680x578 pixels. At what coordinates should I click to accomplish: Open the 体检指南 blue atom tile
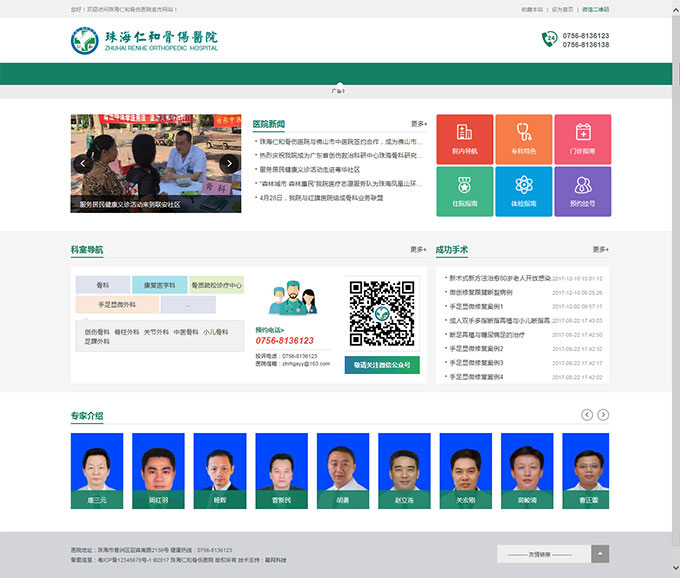[x=523, y=190]
